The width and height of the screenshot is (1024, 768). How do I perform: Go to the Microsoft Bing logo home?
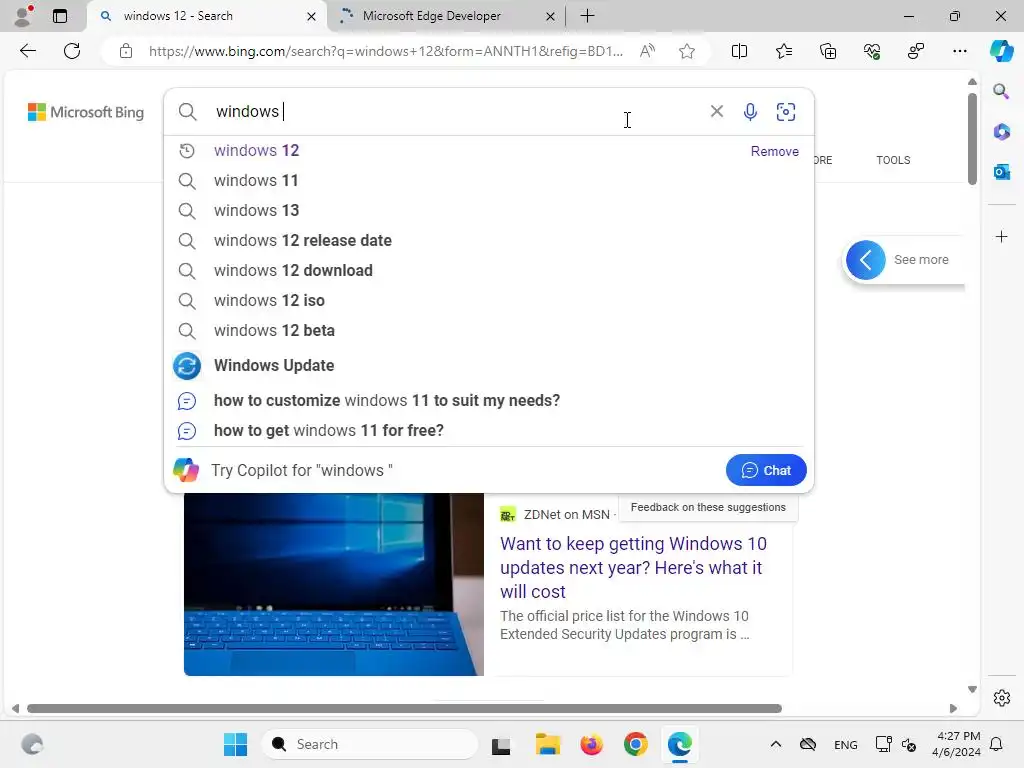(x=86, y=112)
